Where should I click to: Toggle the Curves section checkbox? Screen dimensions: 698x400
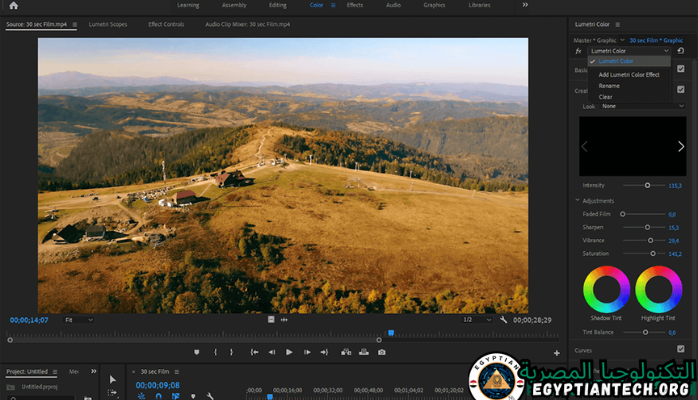click(681, 349)
